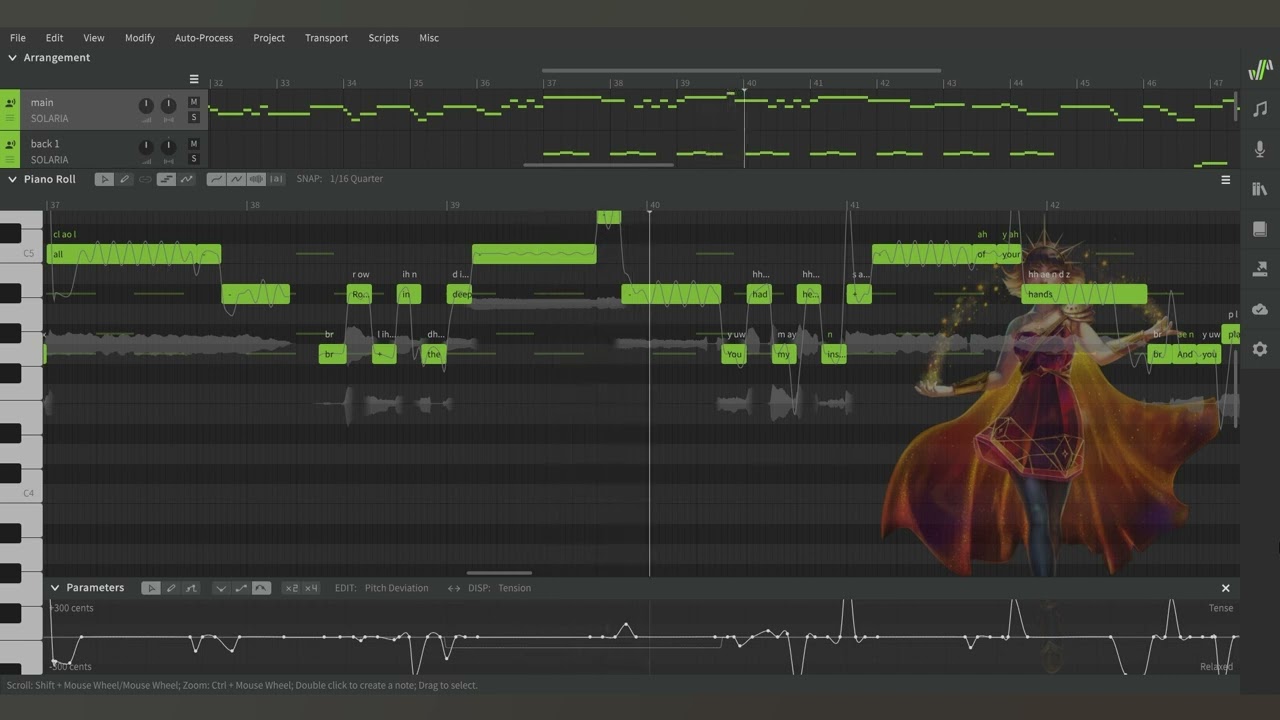Collapse the Parameters panel
Image resolution: width=1280 pixels, height=720 pixels.
point(55,588)
